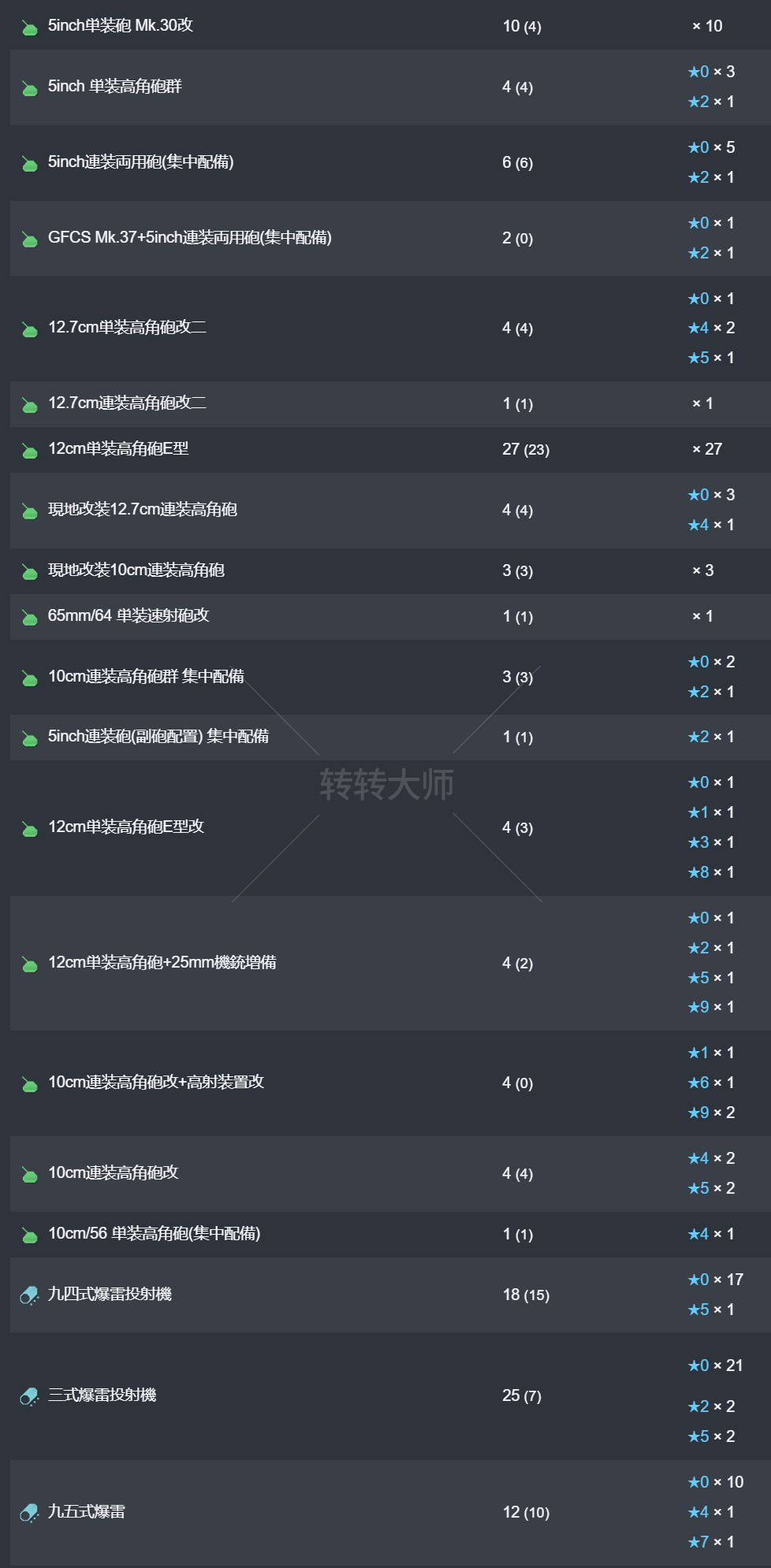771x1568 pixels.
Task: Click the depth charge icon beside 九四式爆雷投射機
Action: click(29, 1295)
